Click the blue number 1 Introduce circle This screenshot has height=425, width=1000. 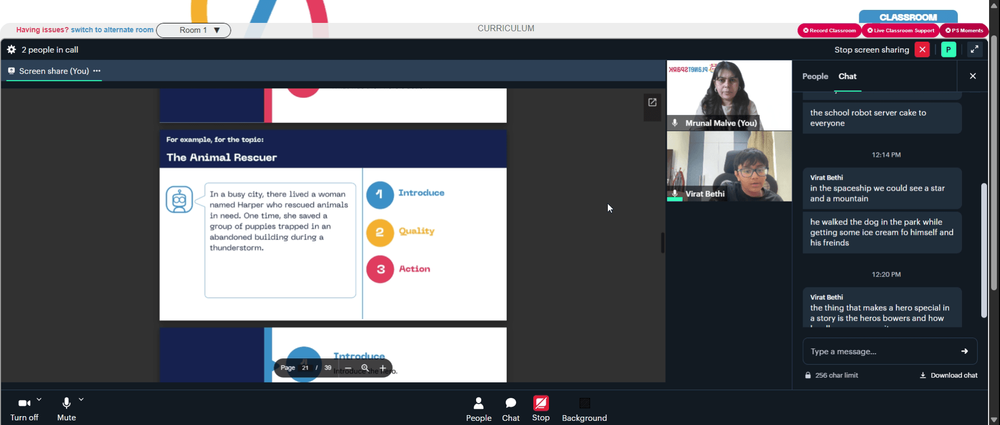coord(379,195)
